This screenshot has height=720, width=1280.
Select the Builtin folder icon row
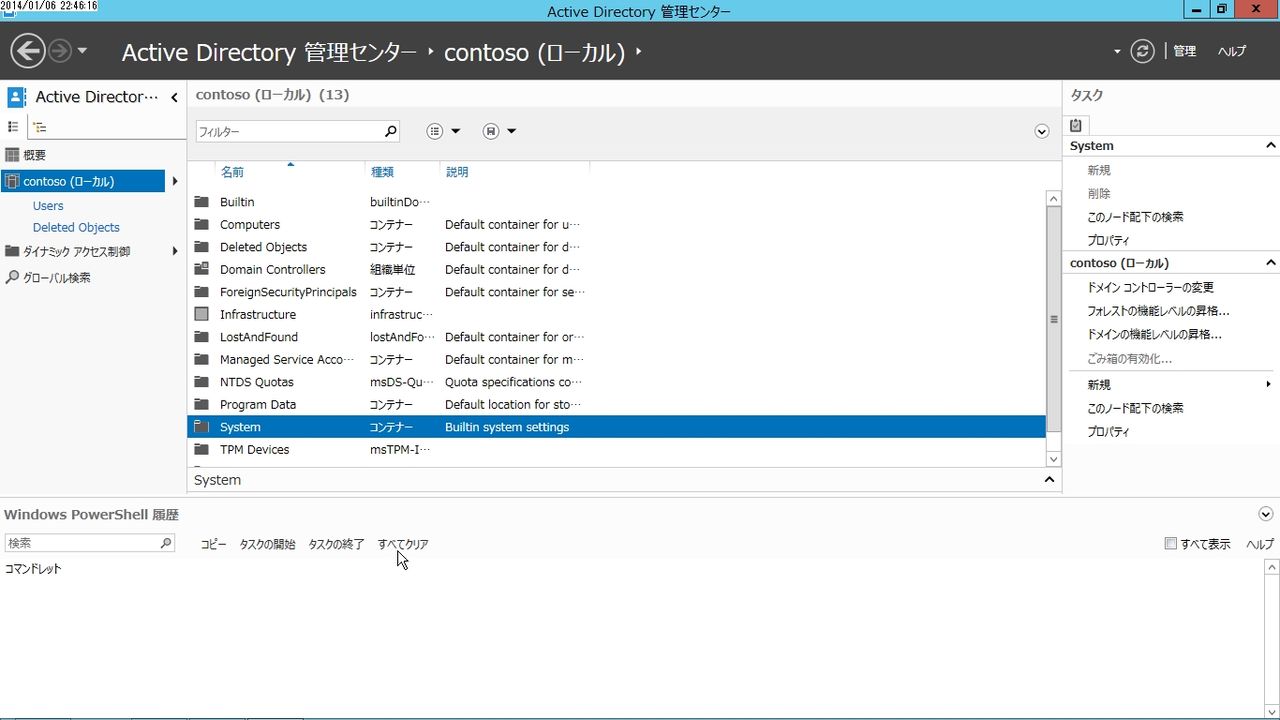click(201, 202)
